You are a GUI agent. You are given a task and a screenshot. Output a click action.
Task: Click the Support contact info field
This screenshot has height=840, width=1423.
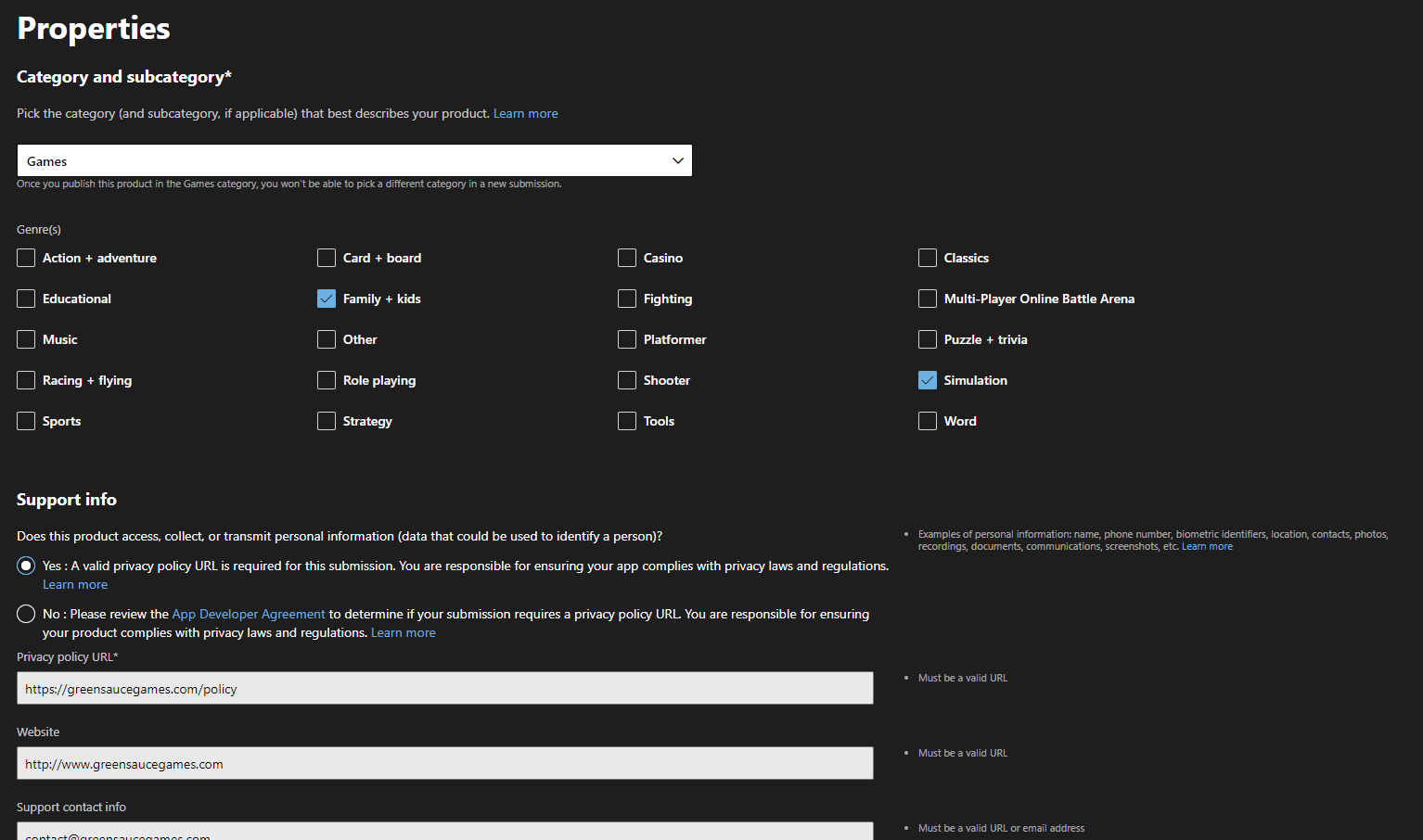coord(444,833)
